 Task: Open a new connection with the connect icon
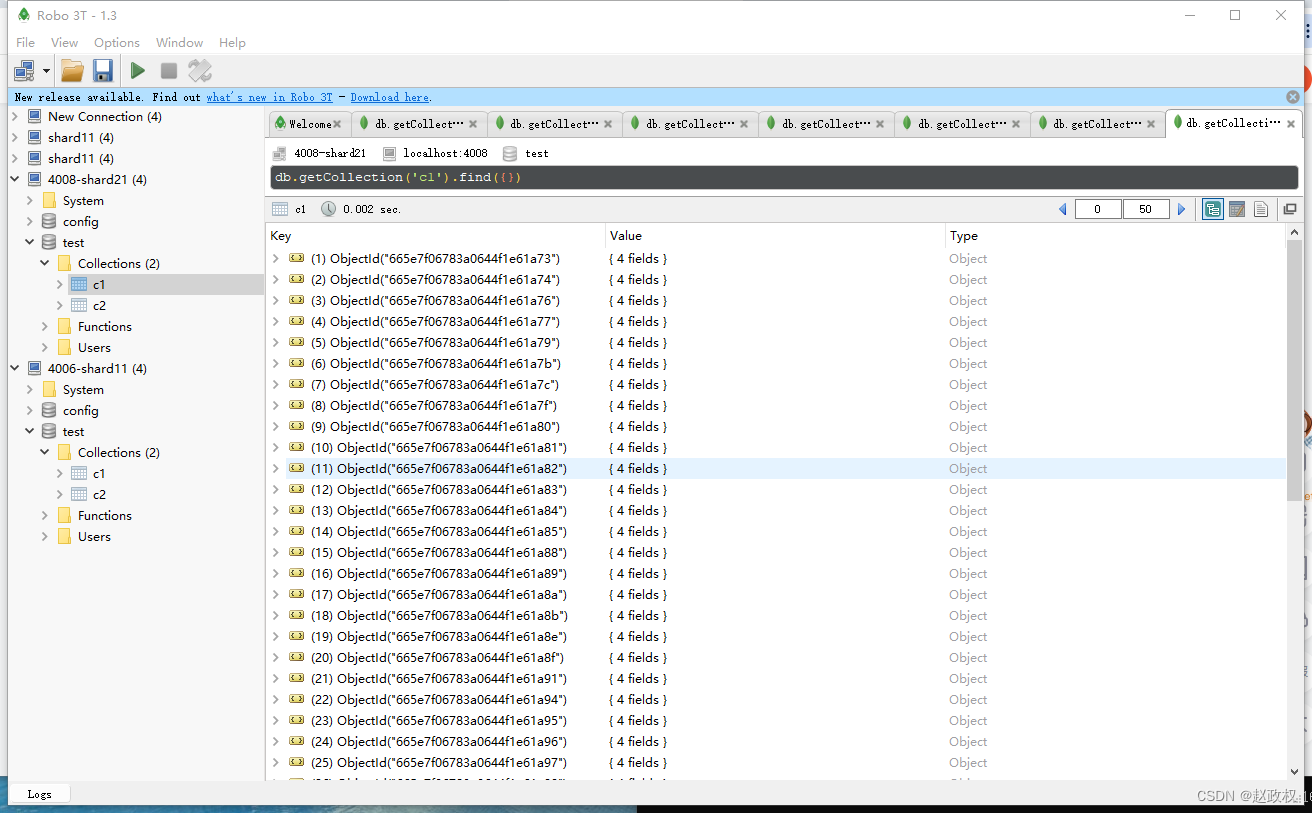pyautogui.click(x=22, y=70)
